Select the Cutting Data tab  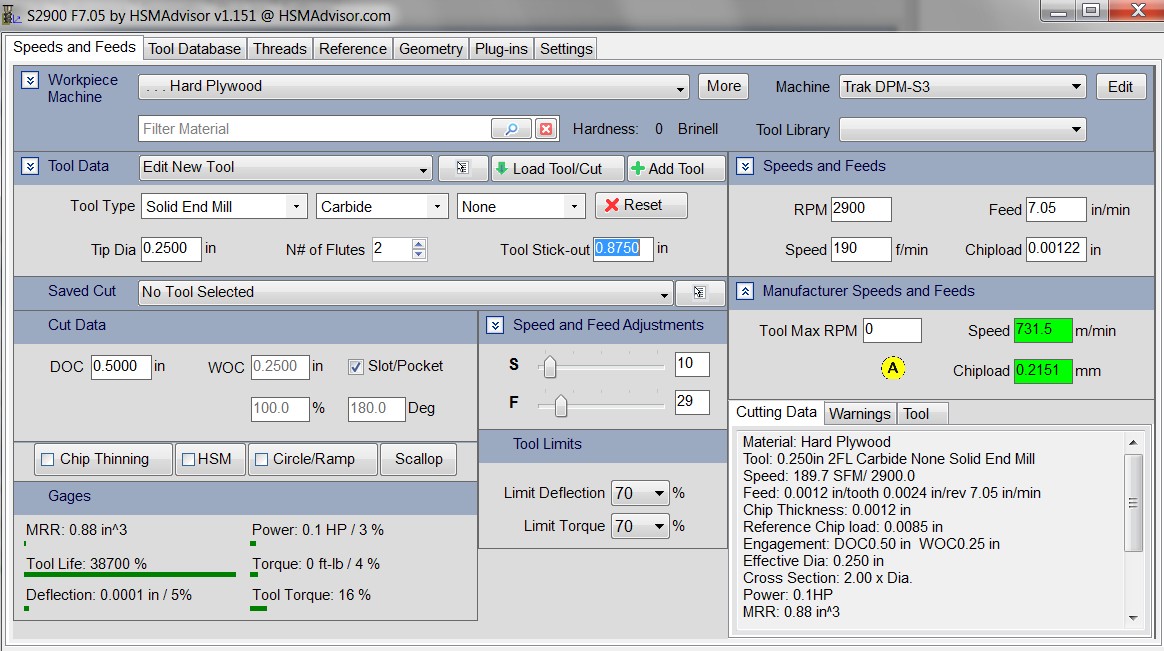coord(776,412)
